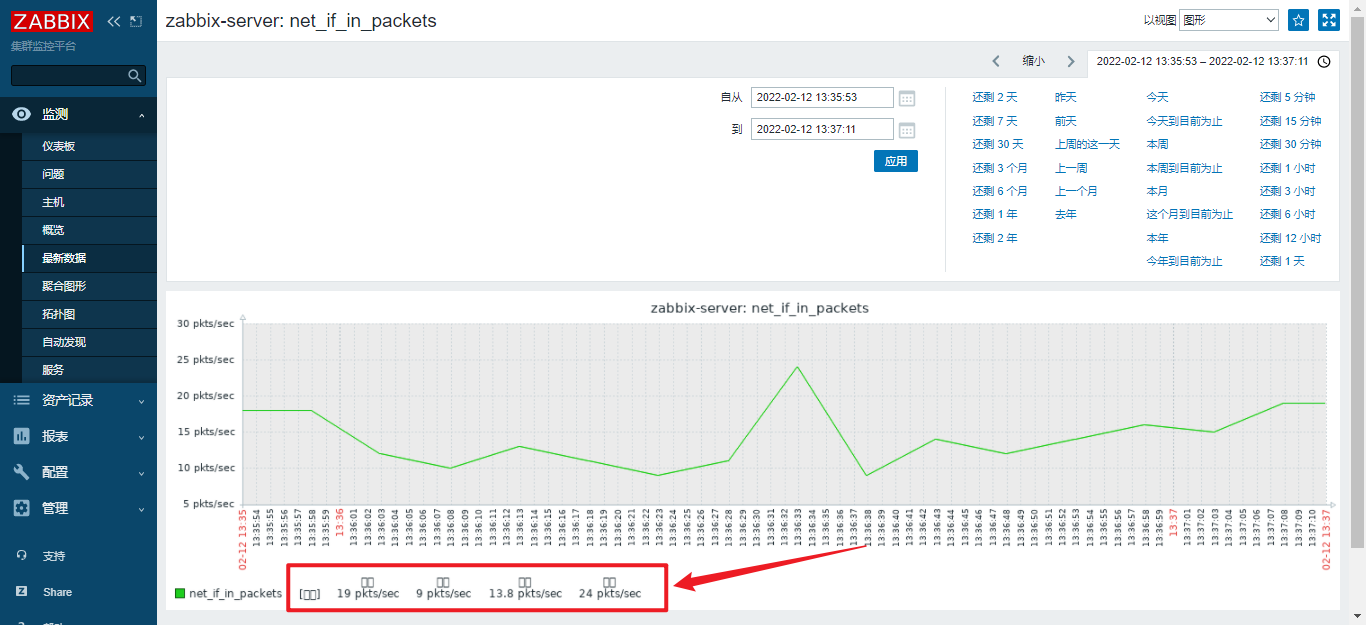Screen dimensions: 1366x625
Task: Click the favorite star icon near view selector
Action: (1297, 20)
